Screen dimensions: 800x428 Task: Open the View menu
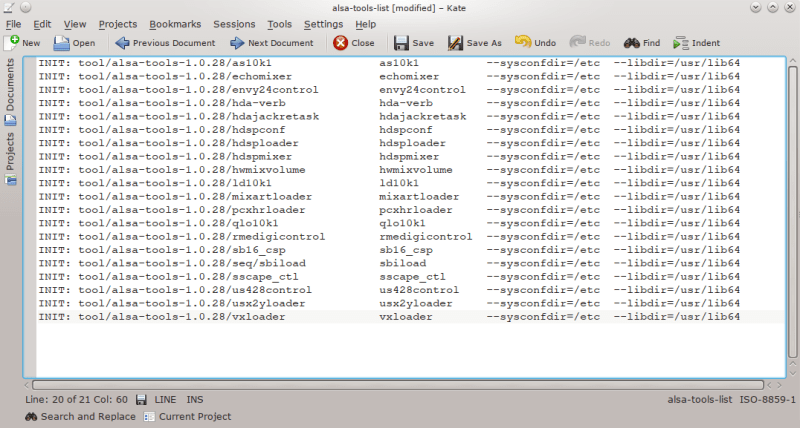point(75,24)
